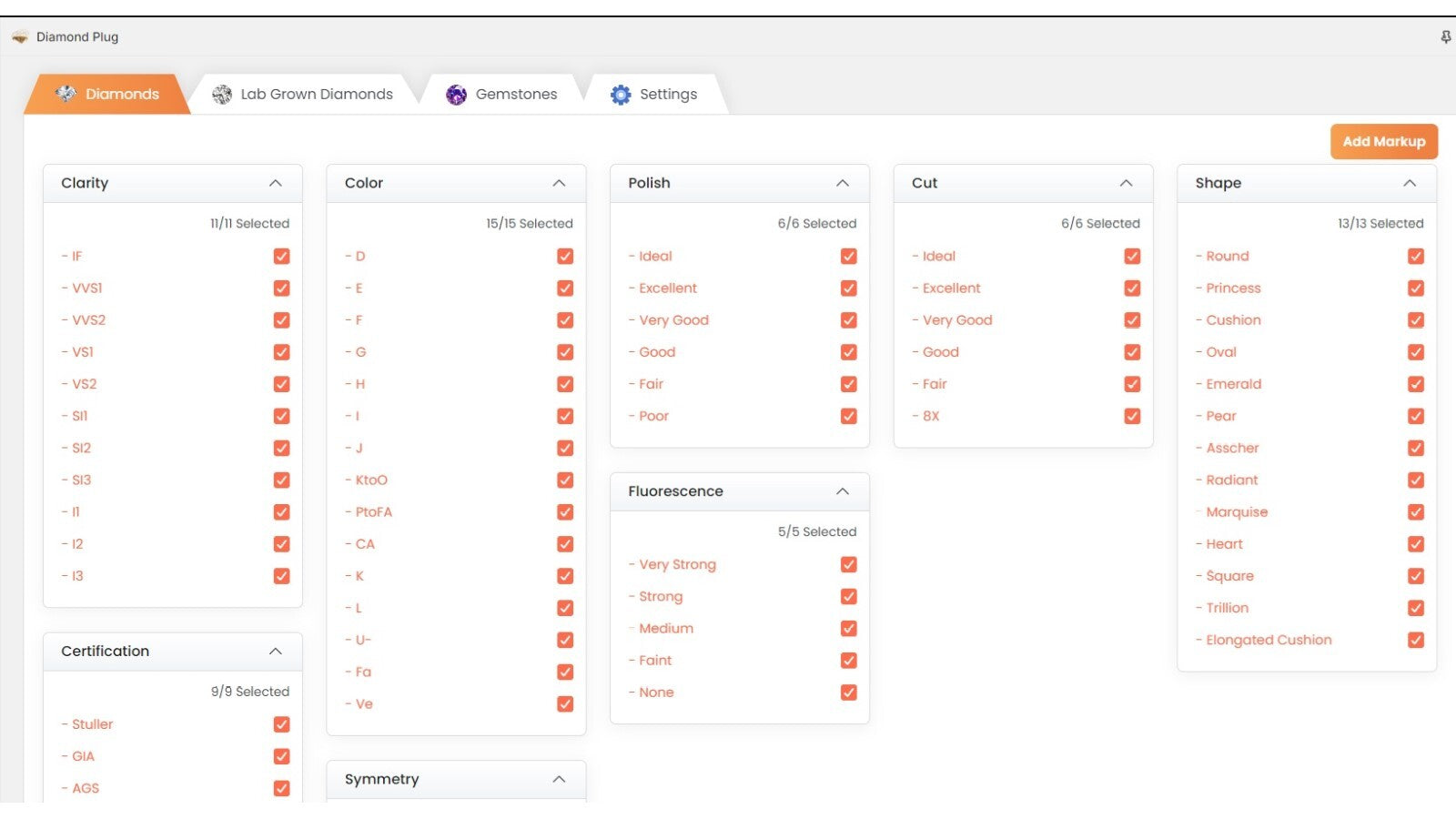
Task: Click the 'Trillion' shape label
Action: point(1227,608)
